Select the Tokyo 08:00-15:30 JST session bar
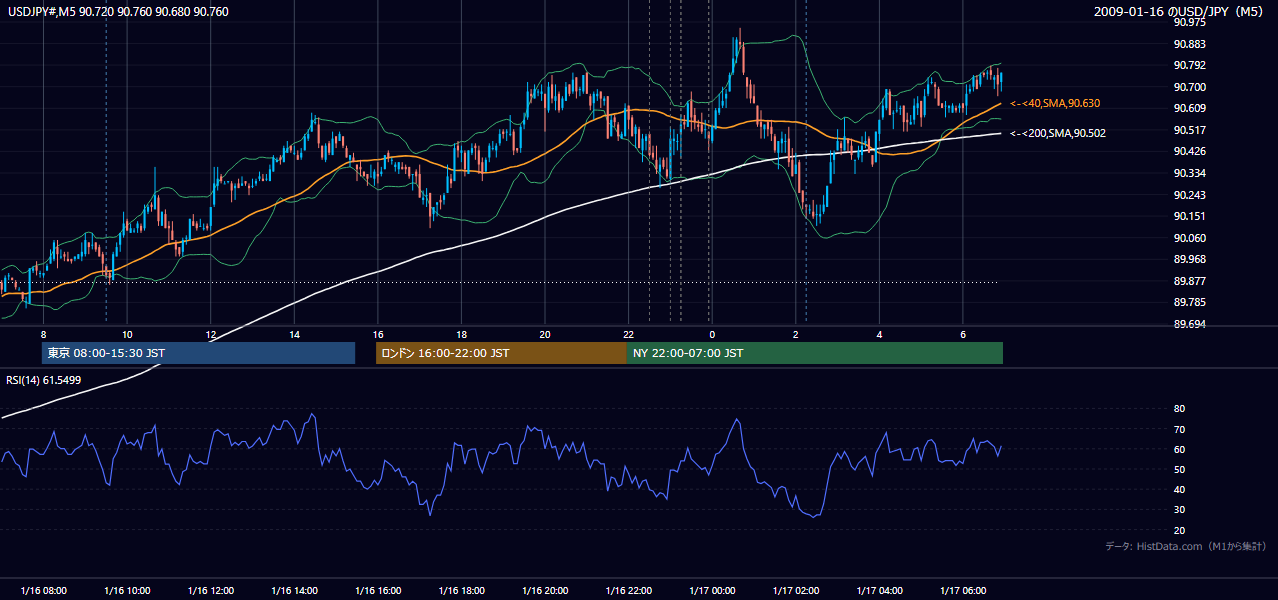 pyautogui.click(x=198, y=353)
